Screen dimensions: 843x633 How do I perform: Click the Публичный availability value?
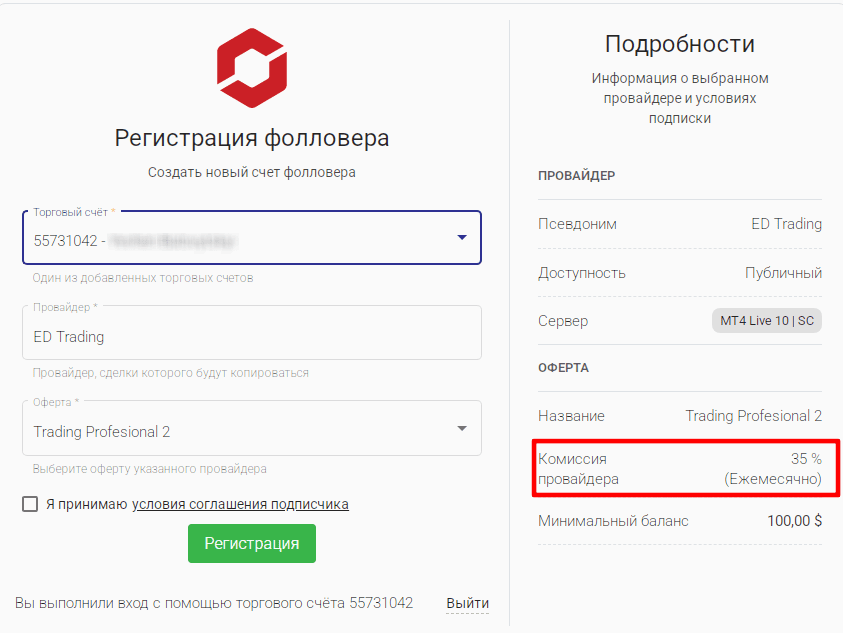pos(783,273)
